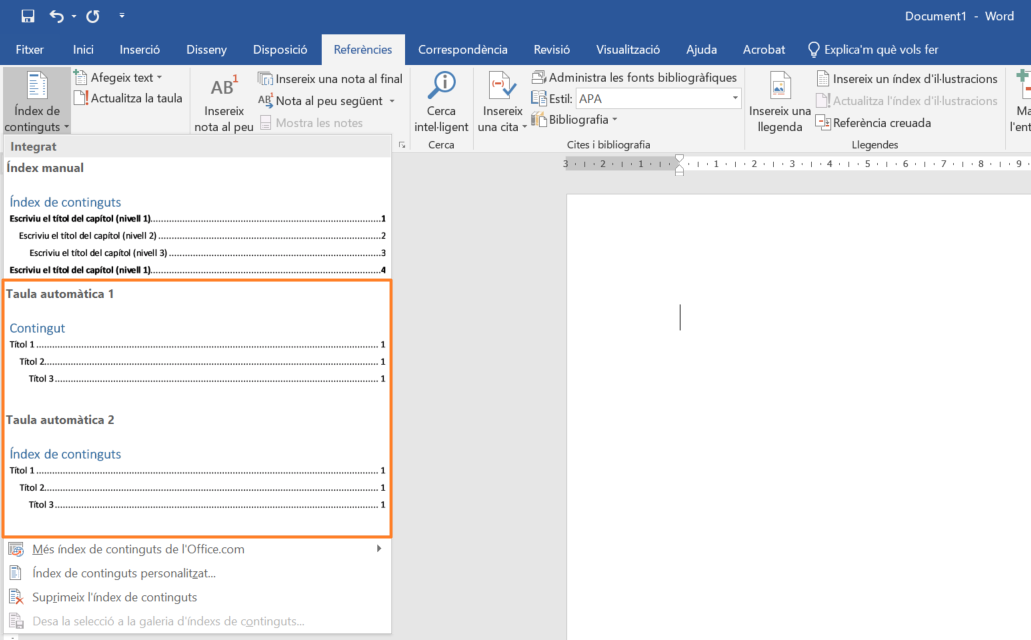Click the Redo icon in quick access
The height and width of the screenshot is (640, 1031).
click(93, 16)
